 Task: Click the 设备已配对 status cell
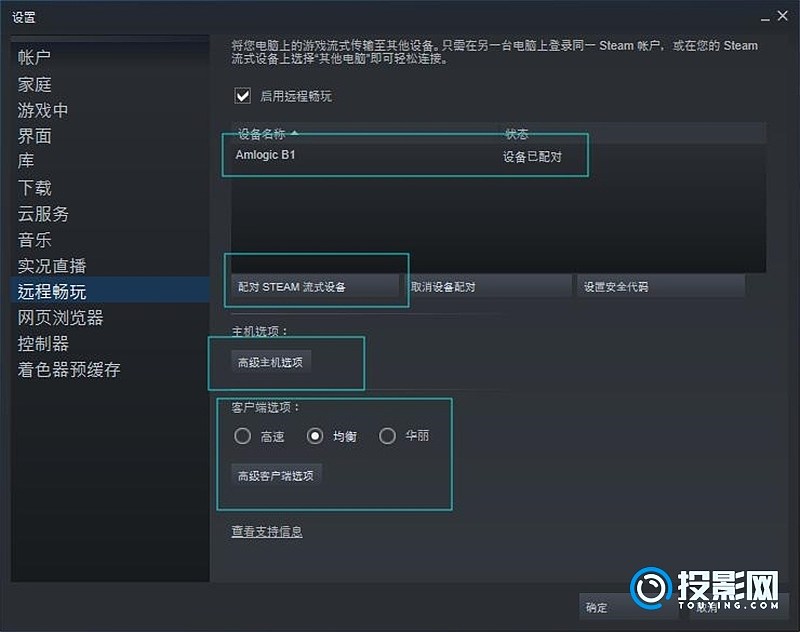point(532,157)
